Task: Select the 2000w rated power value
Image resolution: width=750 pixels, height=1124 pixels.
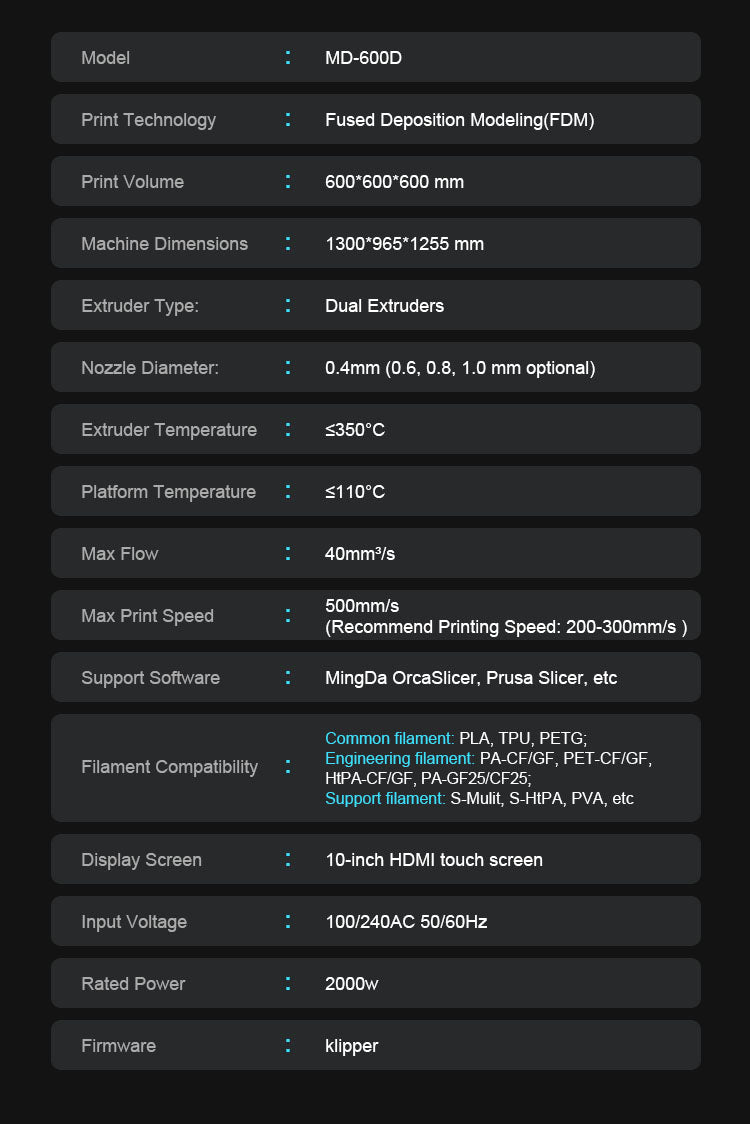Action: click(x=351, y=984)
